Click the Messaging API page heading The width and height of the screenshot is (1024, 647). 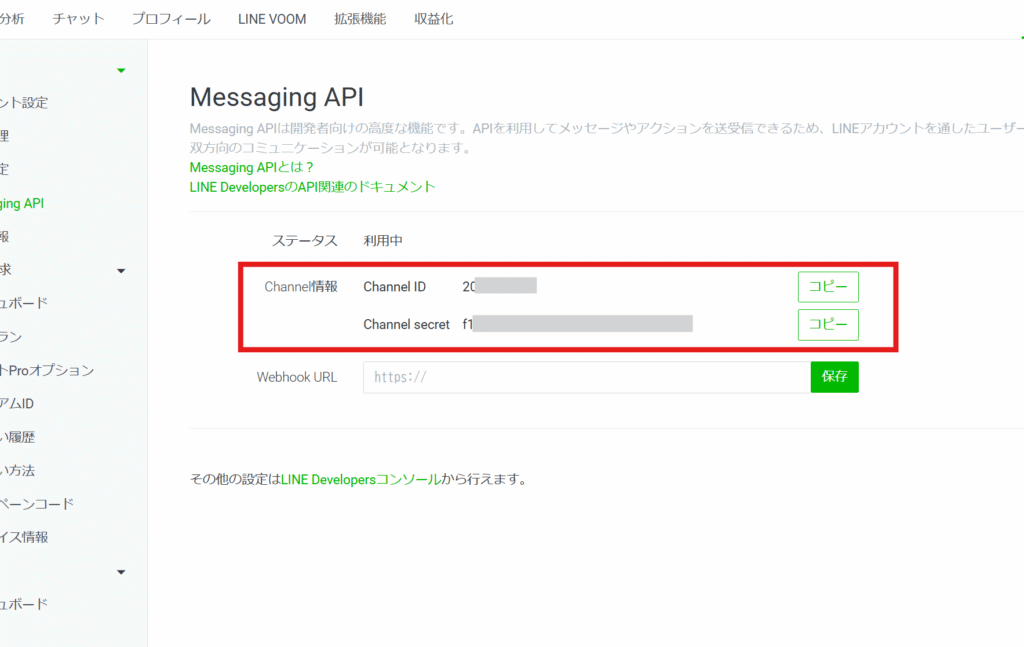276,97
